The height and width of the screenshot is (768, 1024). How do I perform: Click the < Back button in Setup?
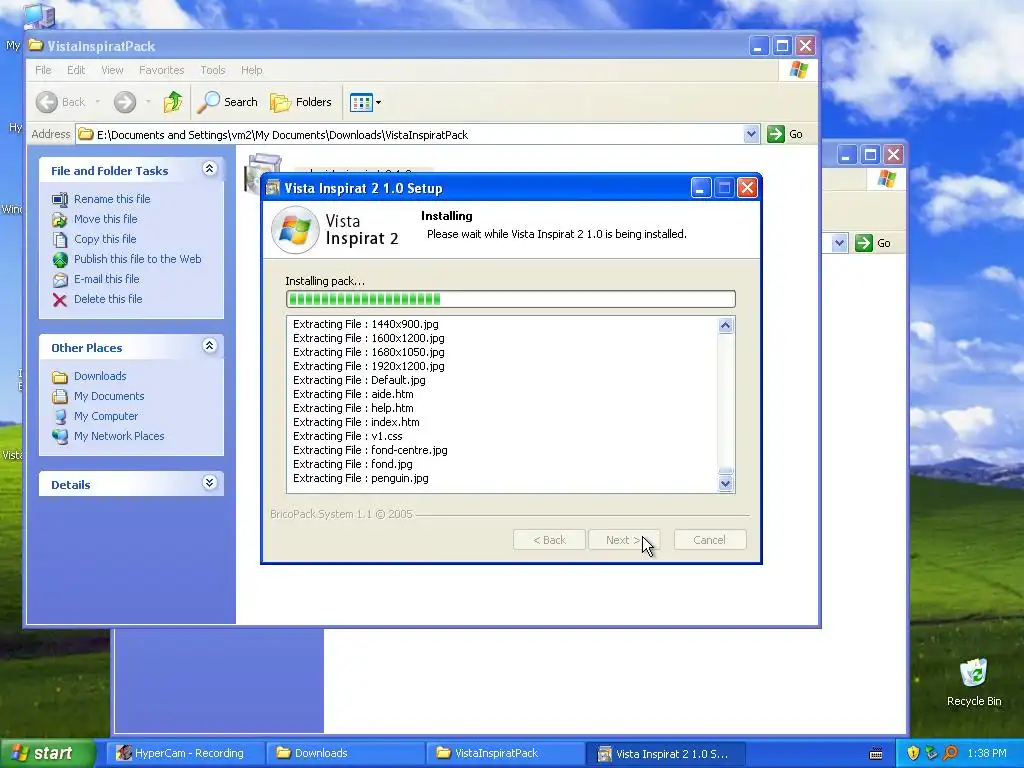[549, 540]
